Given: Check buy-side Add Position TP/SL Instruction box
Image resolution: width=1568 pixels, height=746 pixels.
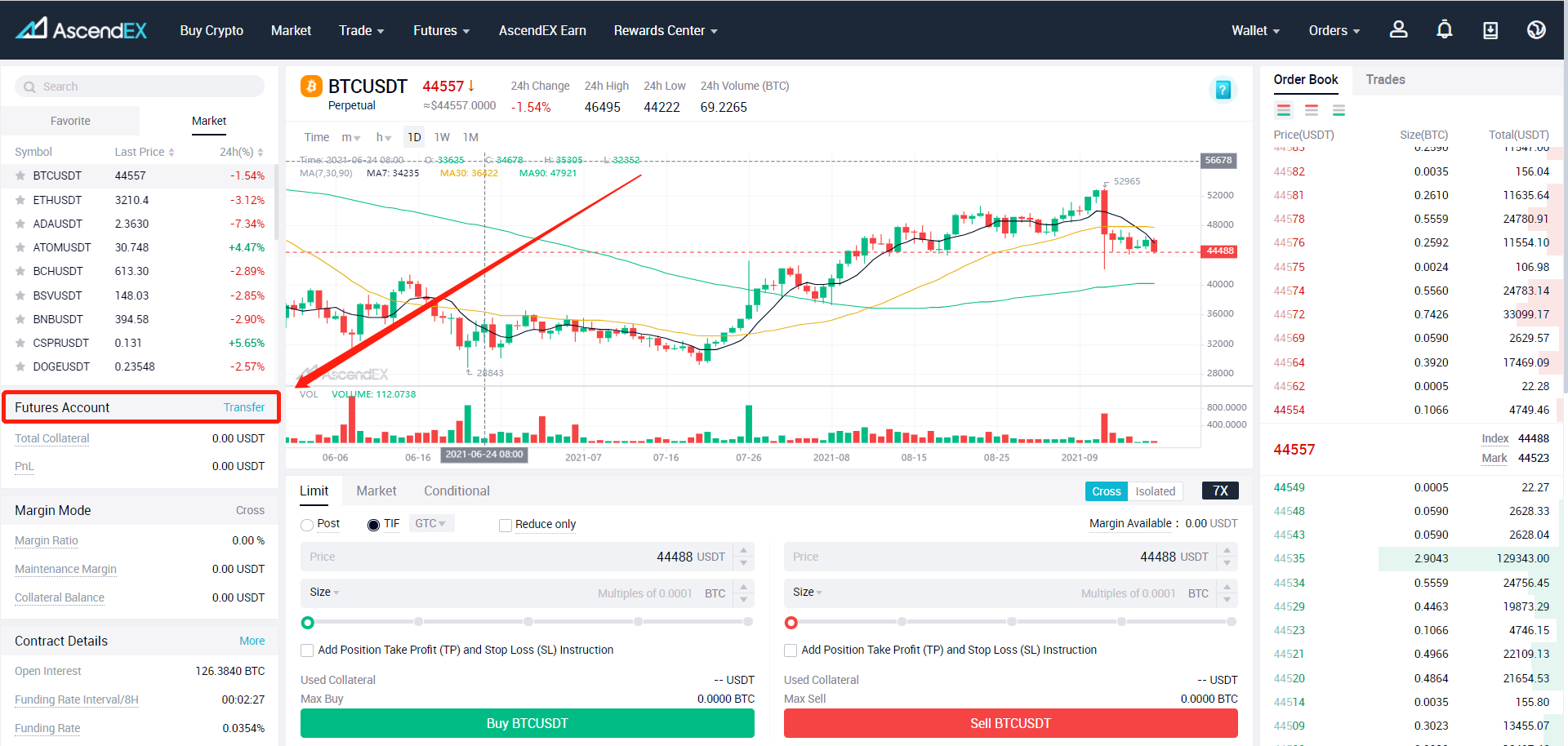Looking at the screenshot, I should [x=307, y=651].
